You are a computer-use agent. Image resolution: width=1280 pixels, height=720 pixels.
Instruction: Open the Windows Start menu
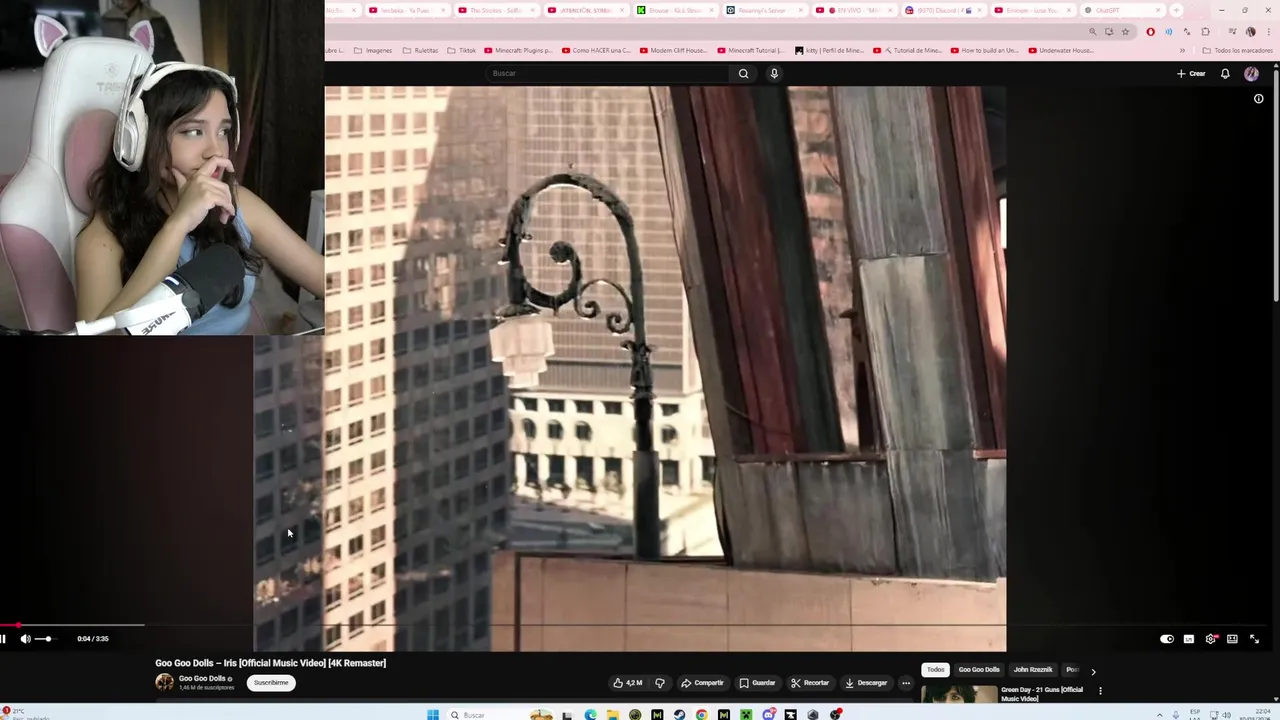coord(433,715)
